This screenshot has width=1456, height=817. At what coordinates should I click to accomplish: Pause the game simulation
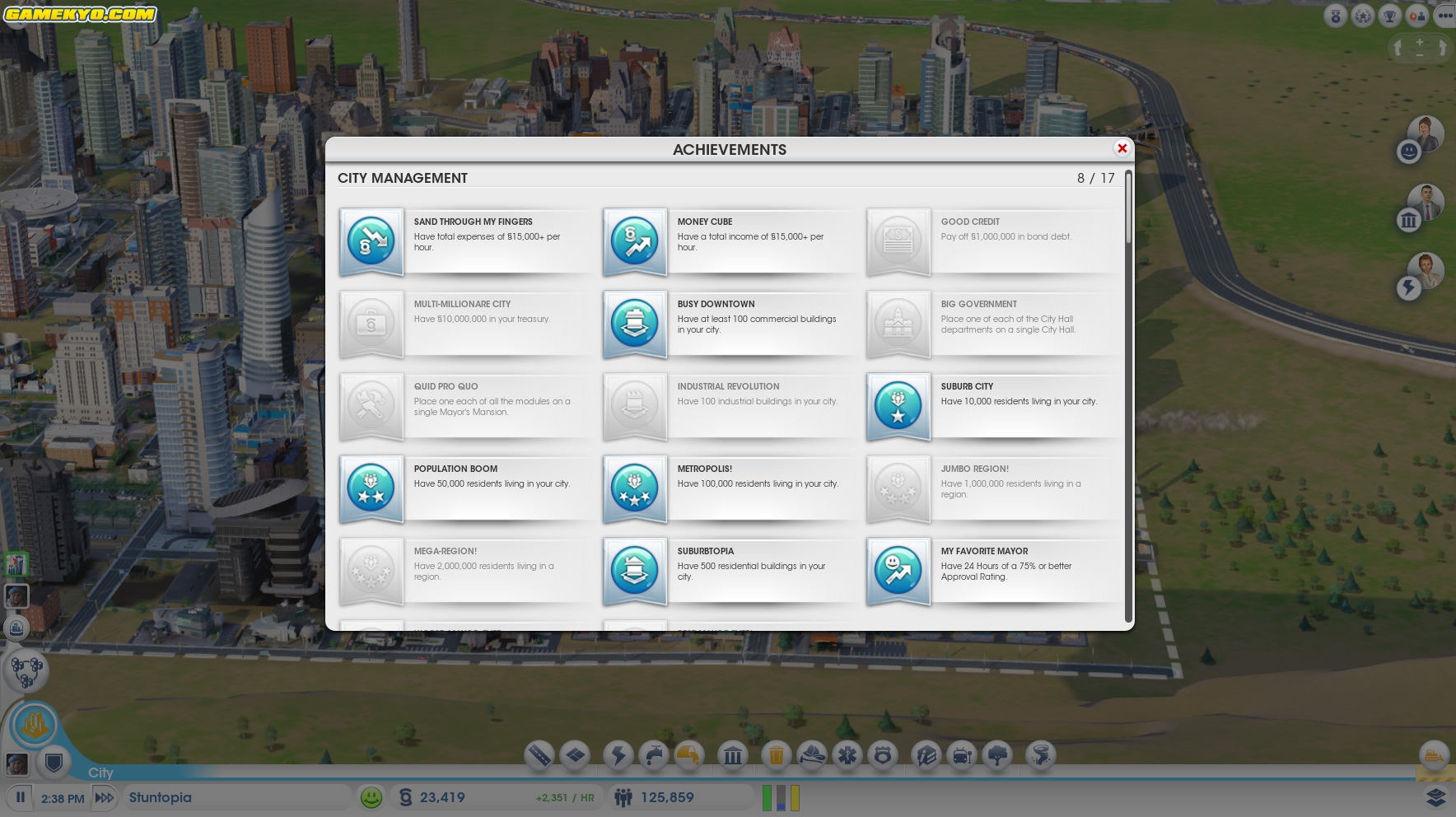21,797
